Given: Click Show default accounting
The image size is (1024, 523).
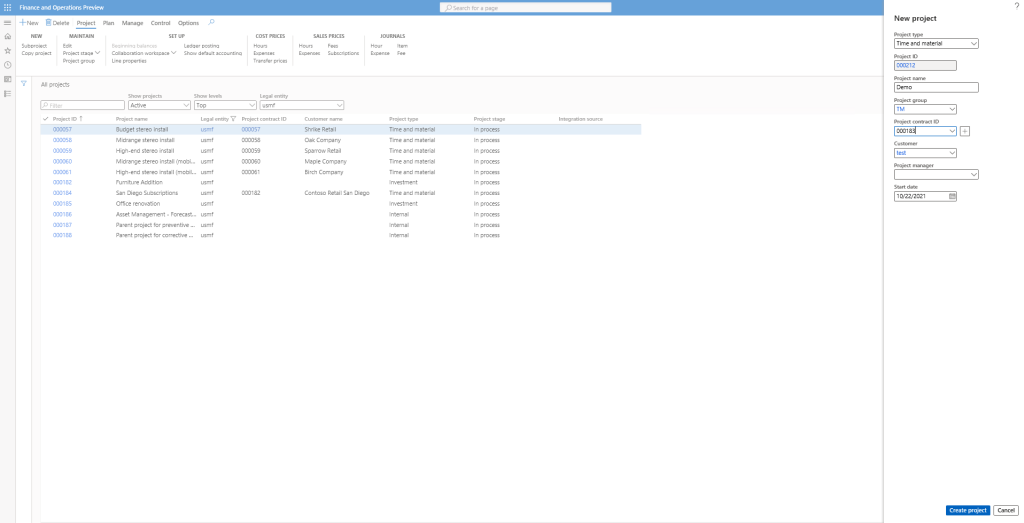Looking at the screenshot, I should coord(213,54).
